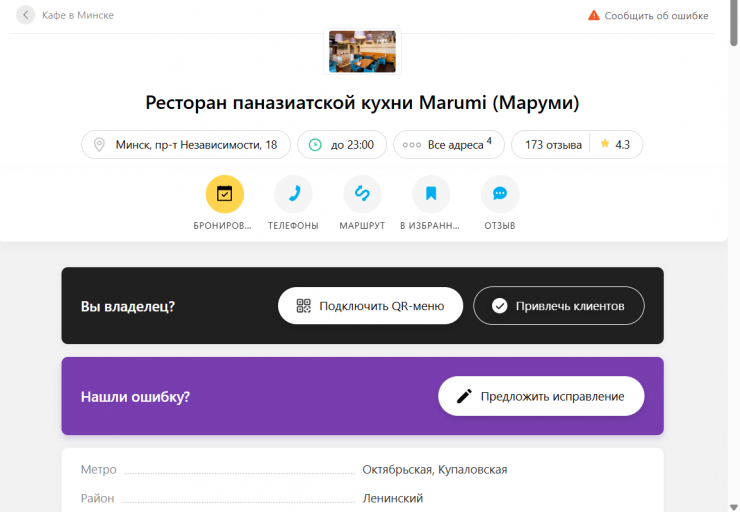Open 173 отзыва reviews
Image resolution: width=740 pixels, height=512 pixels.
click(x=553, y=145)
